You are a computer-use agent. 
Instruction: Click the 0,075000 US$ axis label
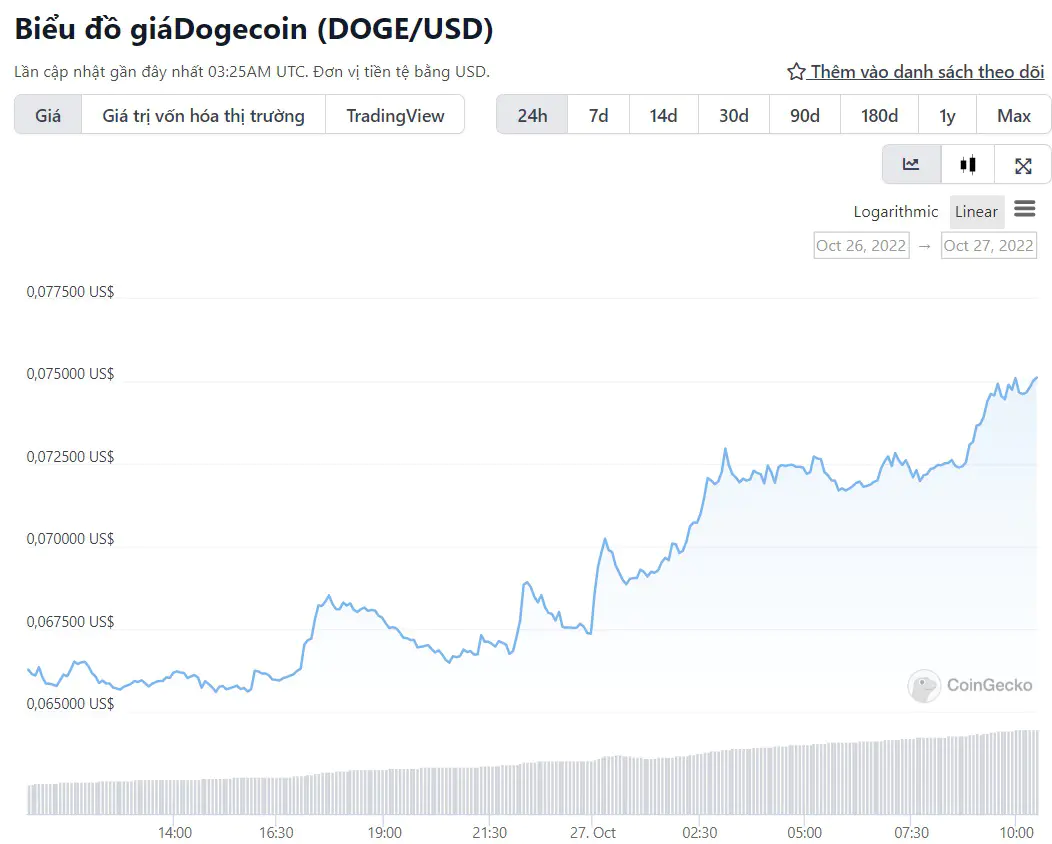coord(70,374)
